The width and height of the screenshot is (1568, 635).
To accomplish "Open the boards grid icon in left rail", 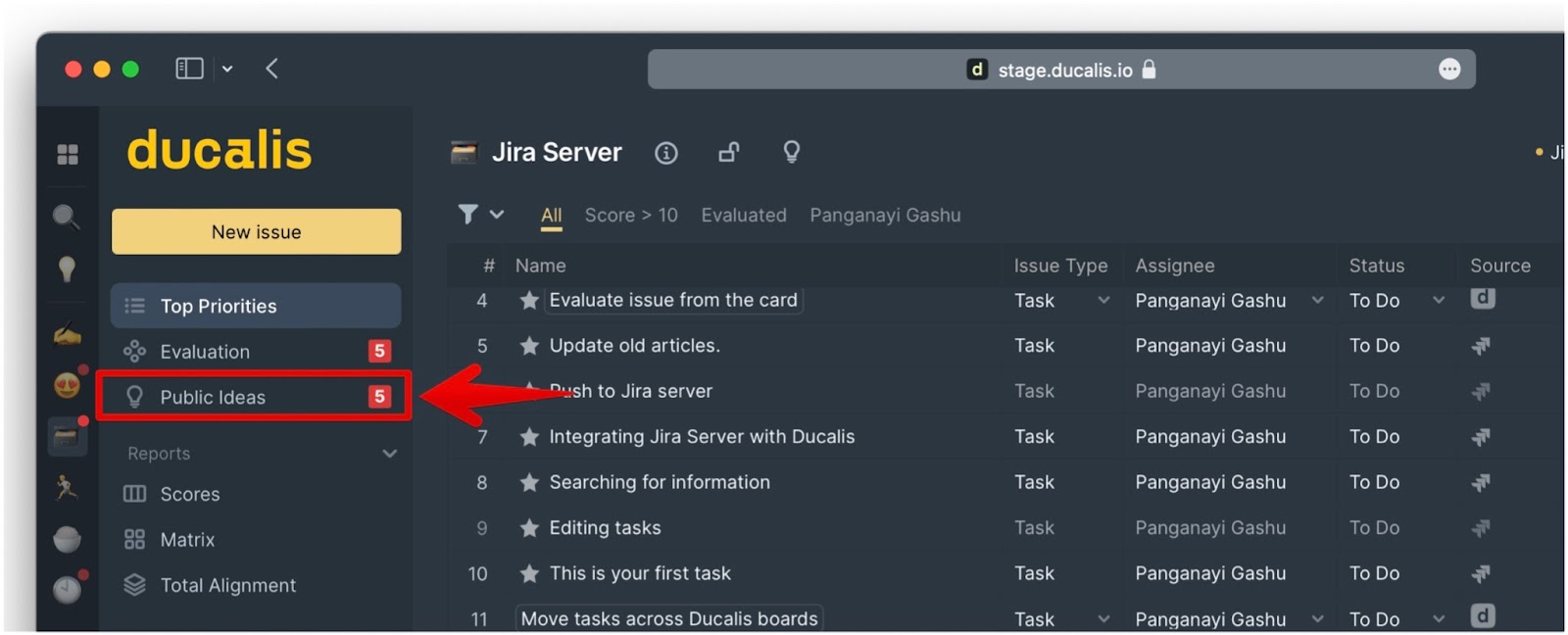I will click(68, 154).
